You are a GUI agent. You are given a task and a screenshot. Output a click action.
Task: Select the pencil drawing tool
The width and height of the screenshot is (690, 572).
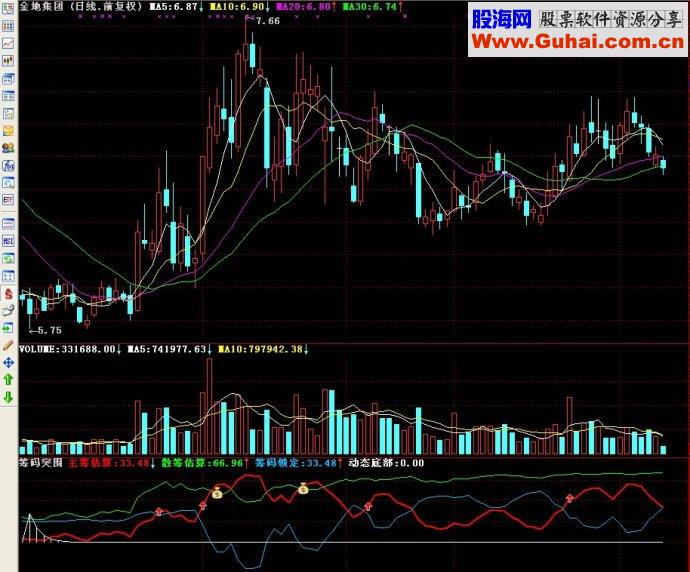[8, 345]
